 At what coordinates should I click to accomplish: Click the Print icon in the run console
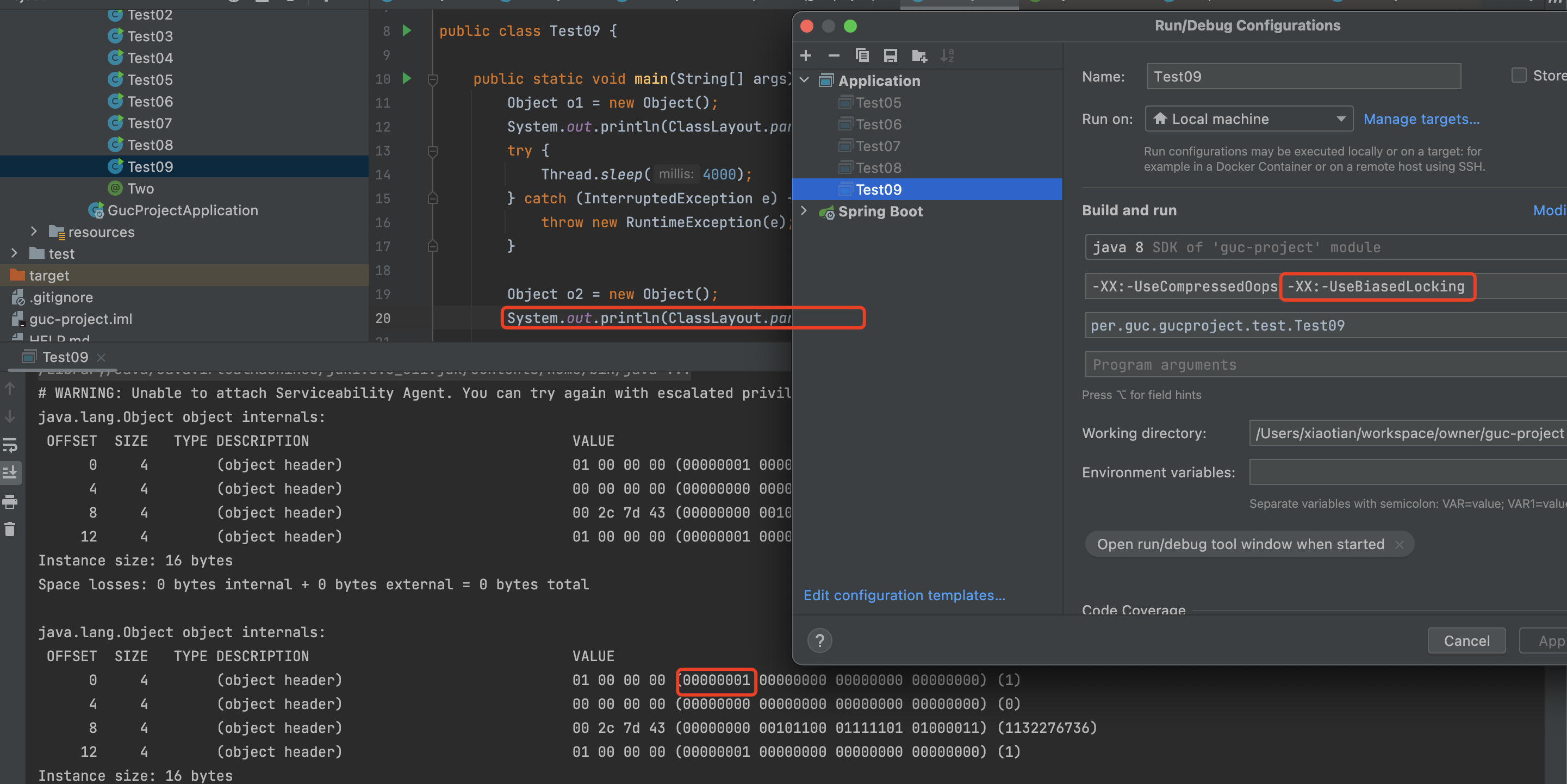(x=10, y=502)
